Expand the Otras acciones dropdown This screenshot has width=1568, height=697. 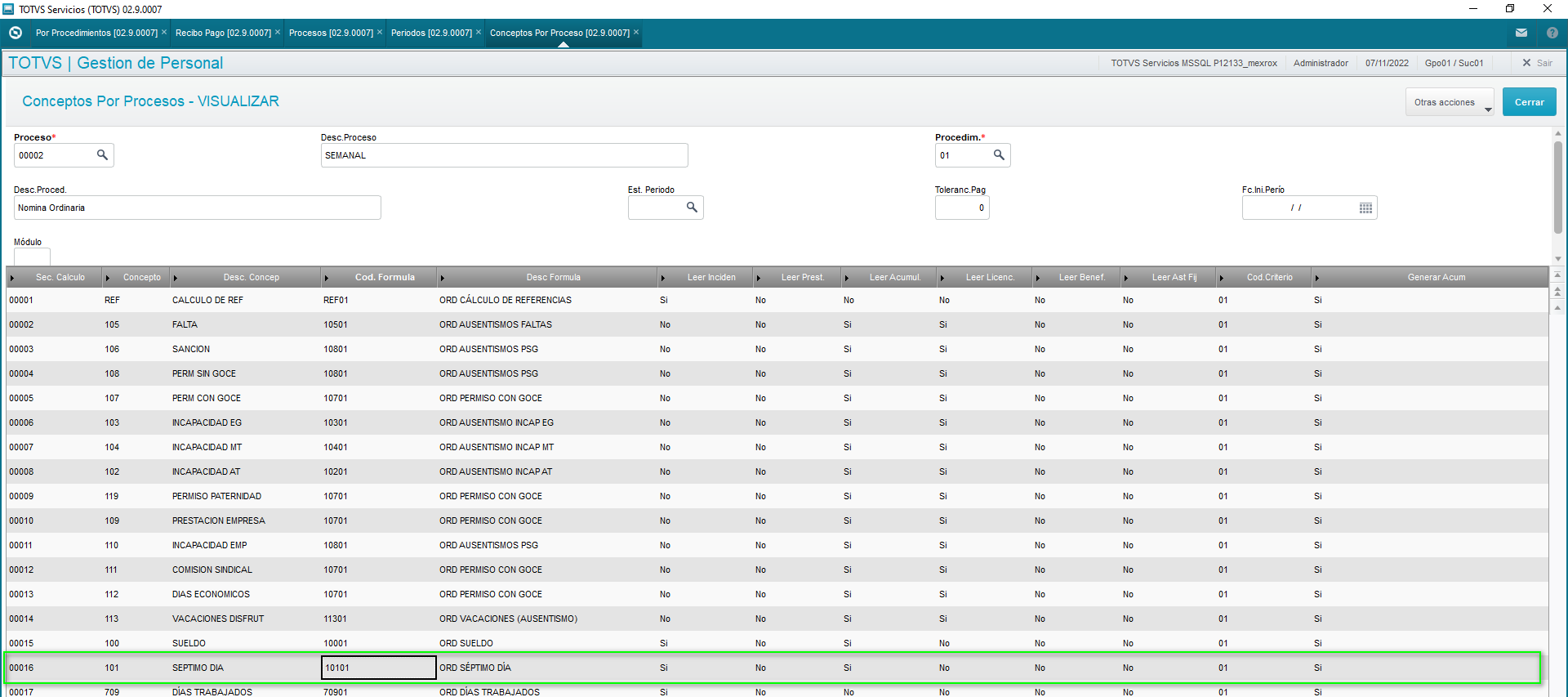tap(1450, 103)
